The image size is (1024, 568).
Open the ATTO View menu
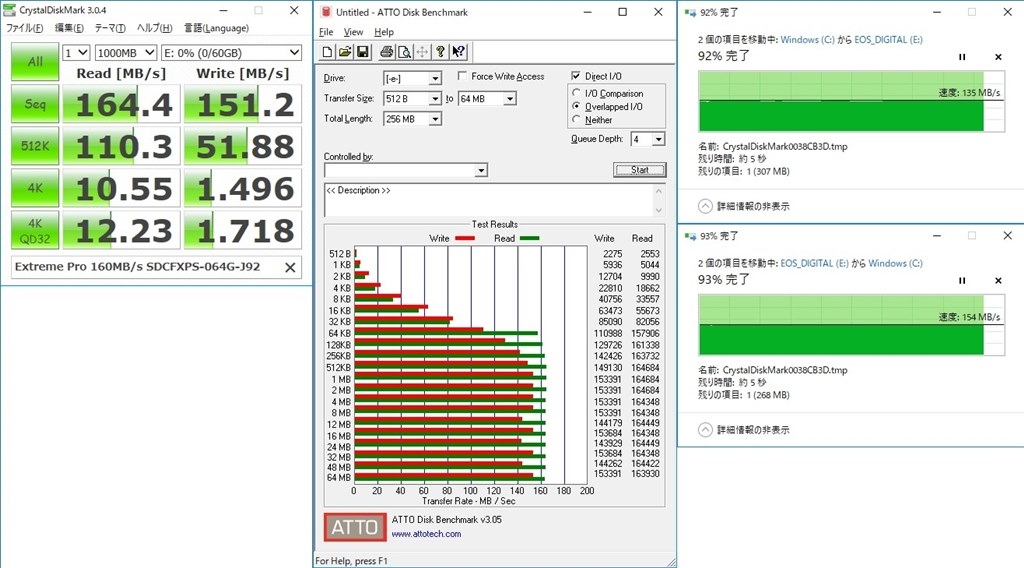coord(353,32)
